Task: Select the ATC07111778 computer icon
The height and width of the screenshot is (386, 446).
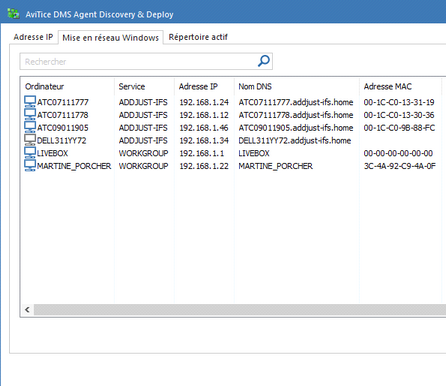Action: tap(30, 114)
